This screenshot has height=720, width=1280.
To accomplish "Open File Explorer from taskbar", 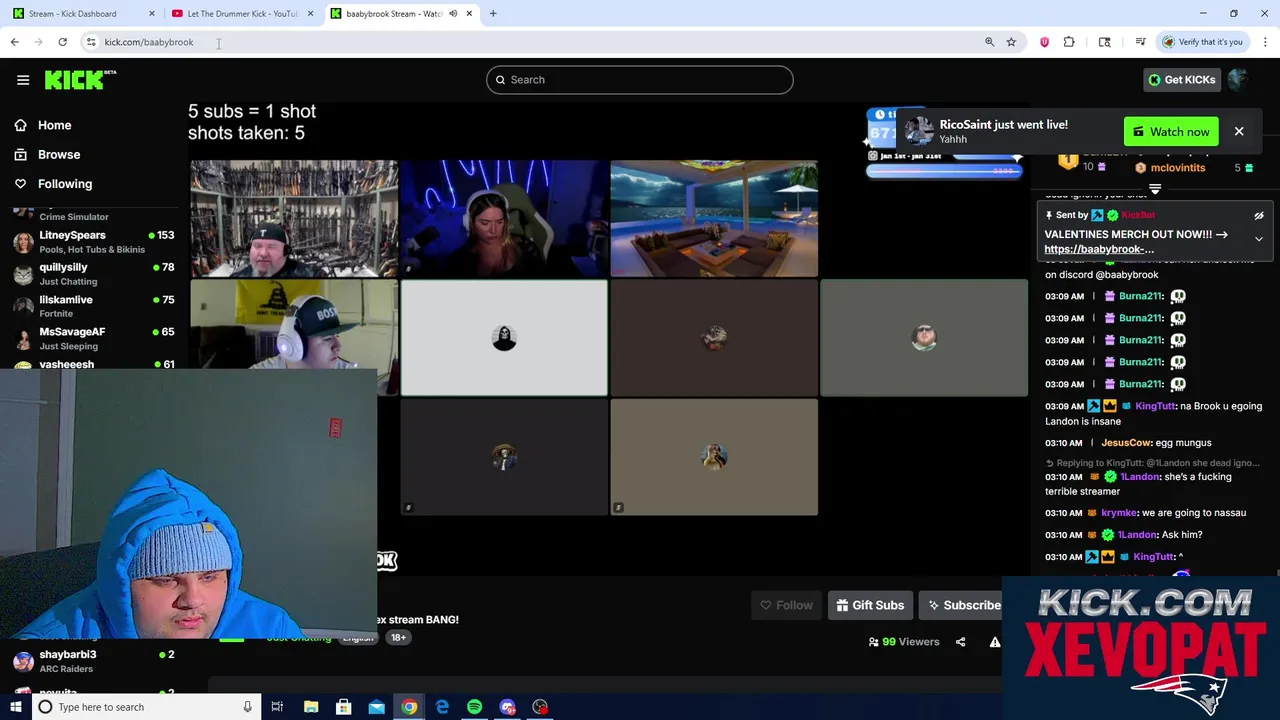I will coord(311,707).
